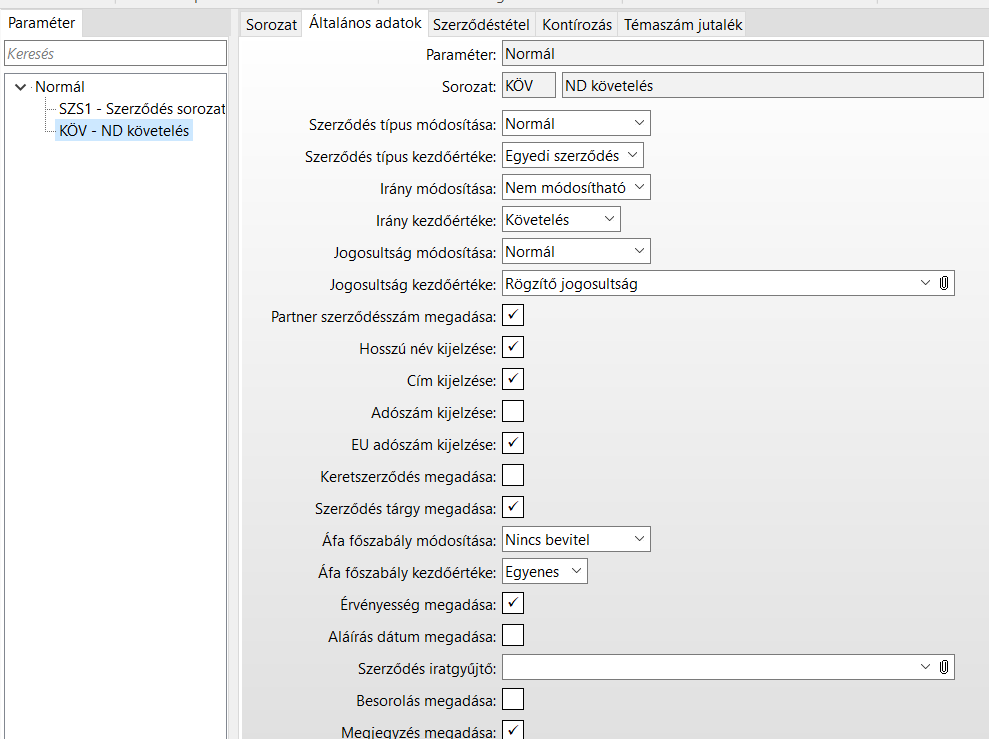Switch to the Sorozat tab
This screenshot has width=989, height=739.
(272, 25)
